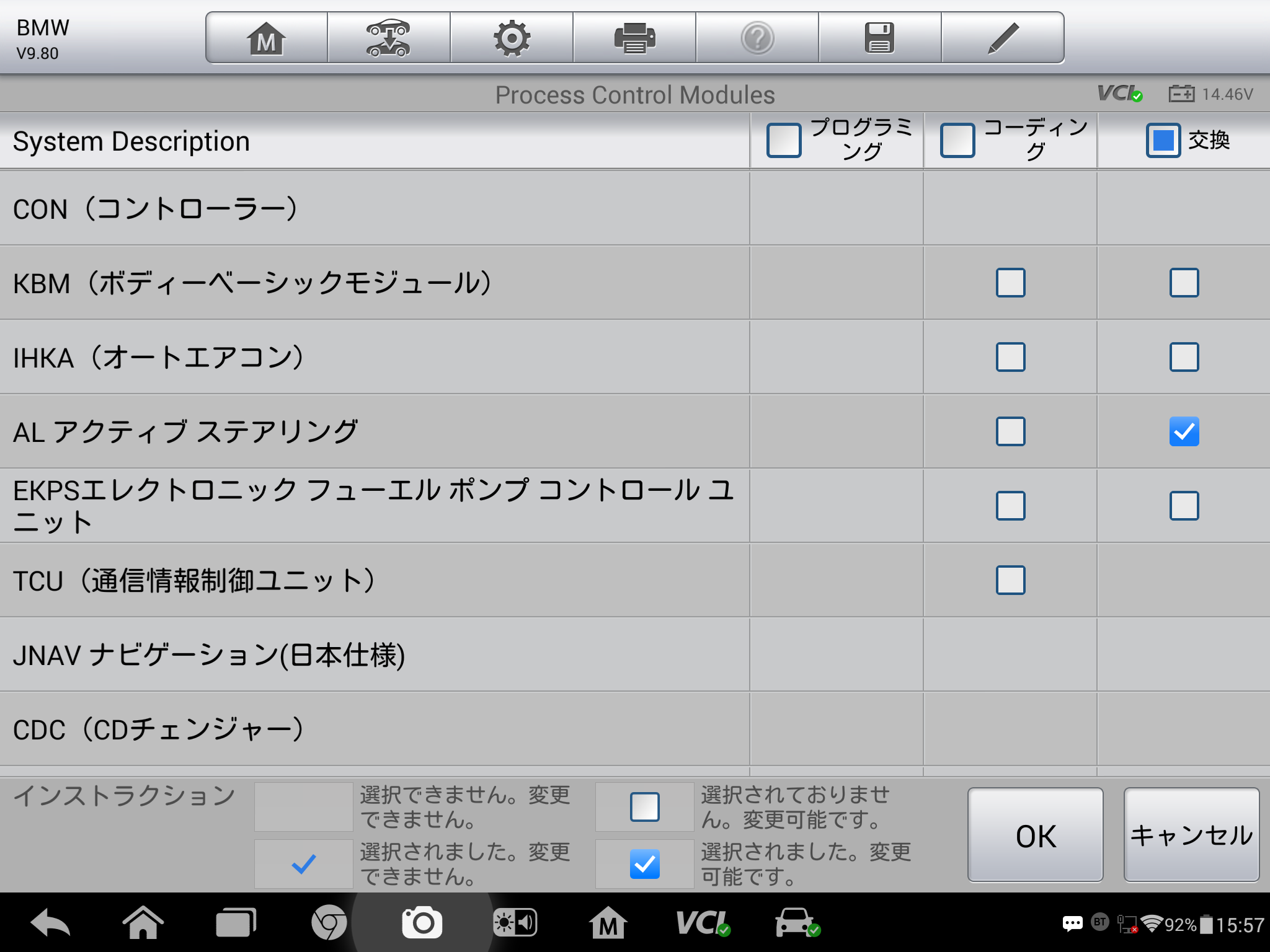Toggle the プログラミング select-all checkbox in the header

(784, 140)
